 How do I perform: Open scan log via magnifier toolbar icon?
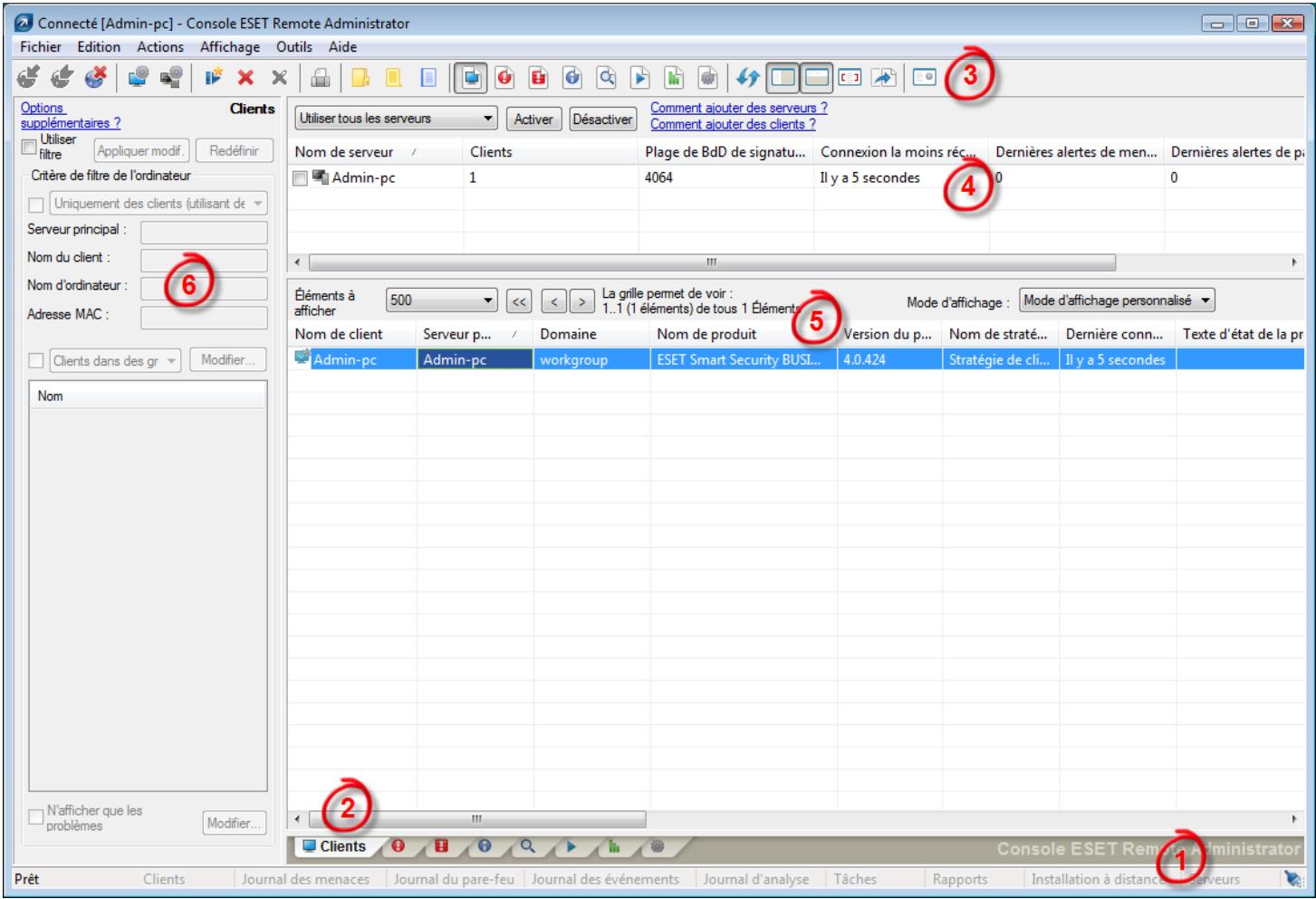click(x=607, y=79)
